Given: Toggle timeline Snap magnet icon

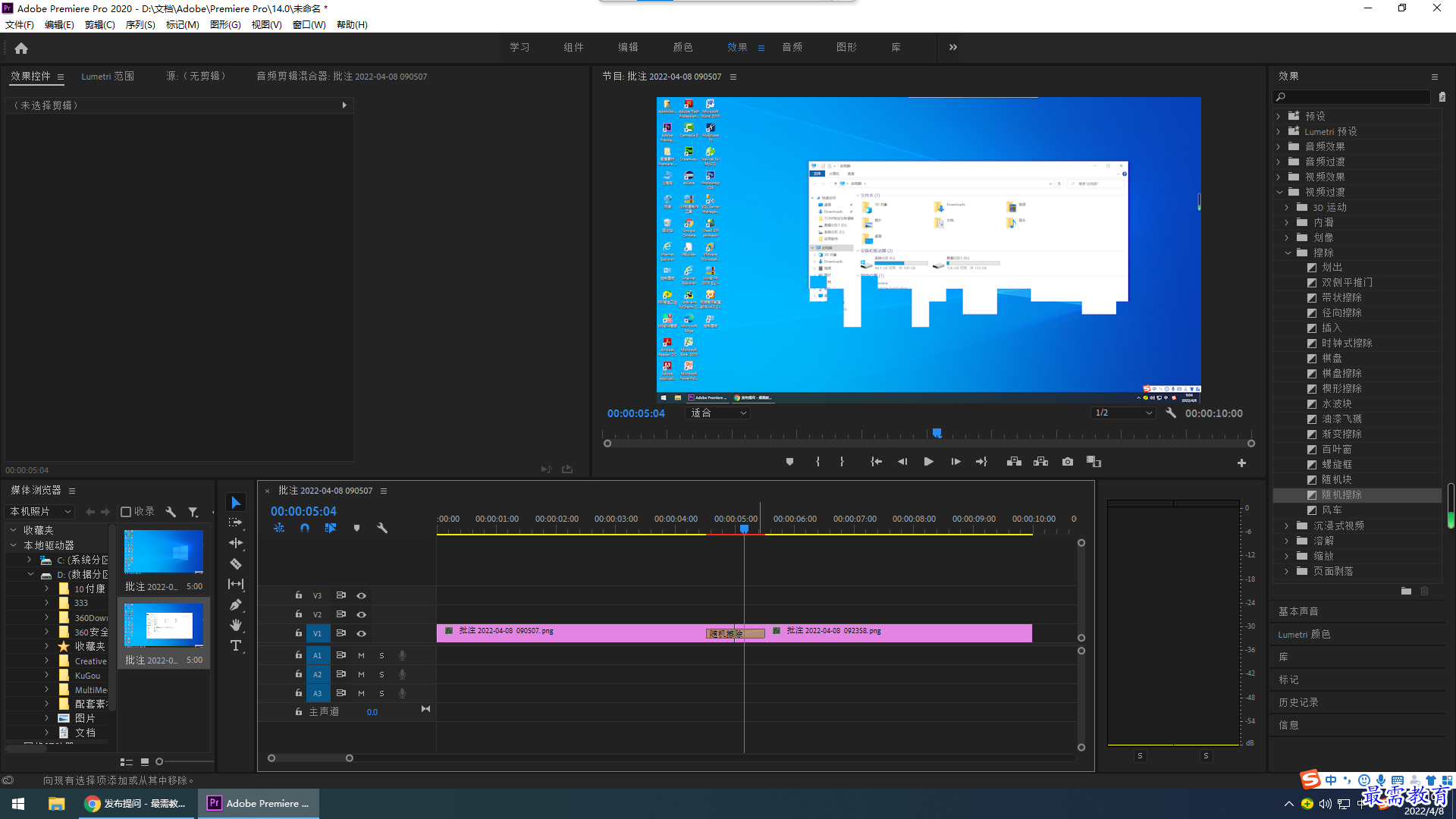Looking at the screenshot, I should pos(304,528).
